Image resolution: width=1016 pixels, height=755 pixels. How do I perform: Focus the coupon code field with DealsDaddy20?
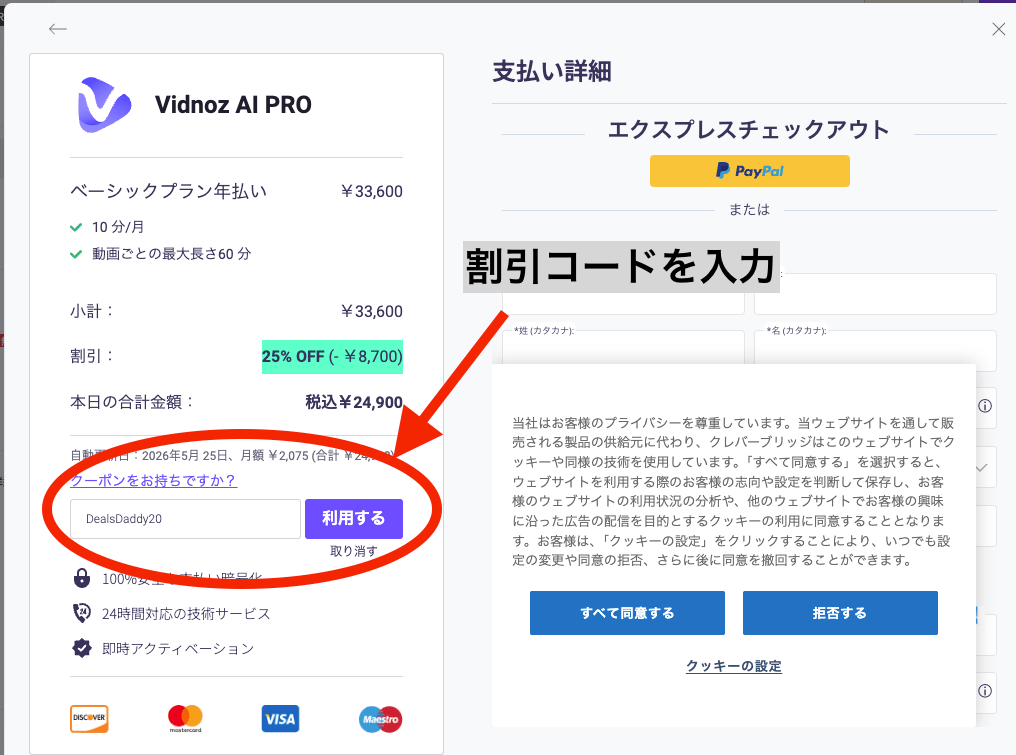point(185,518)
